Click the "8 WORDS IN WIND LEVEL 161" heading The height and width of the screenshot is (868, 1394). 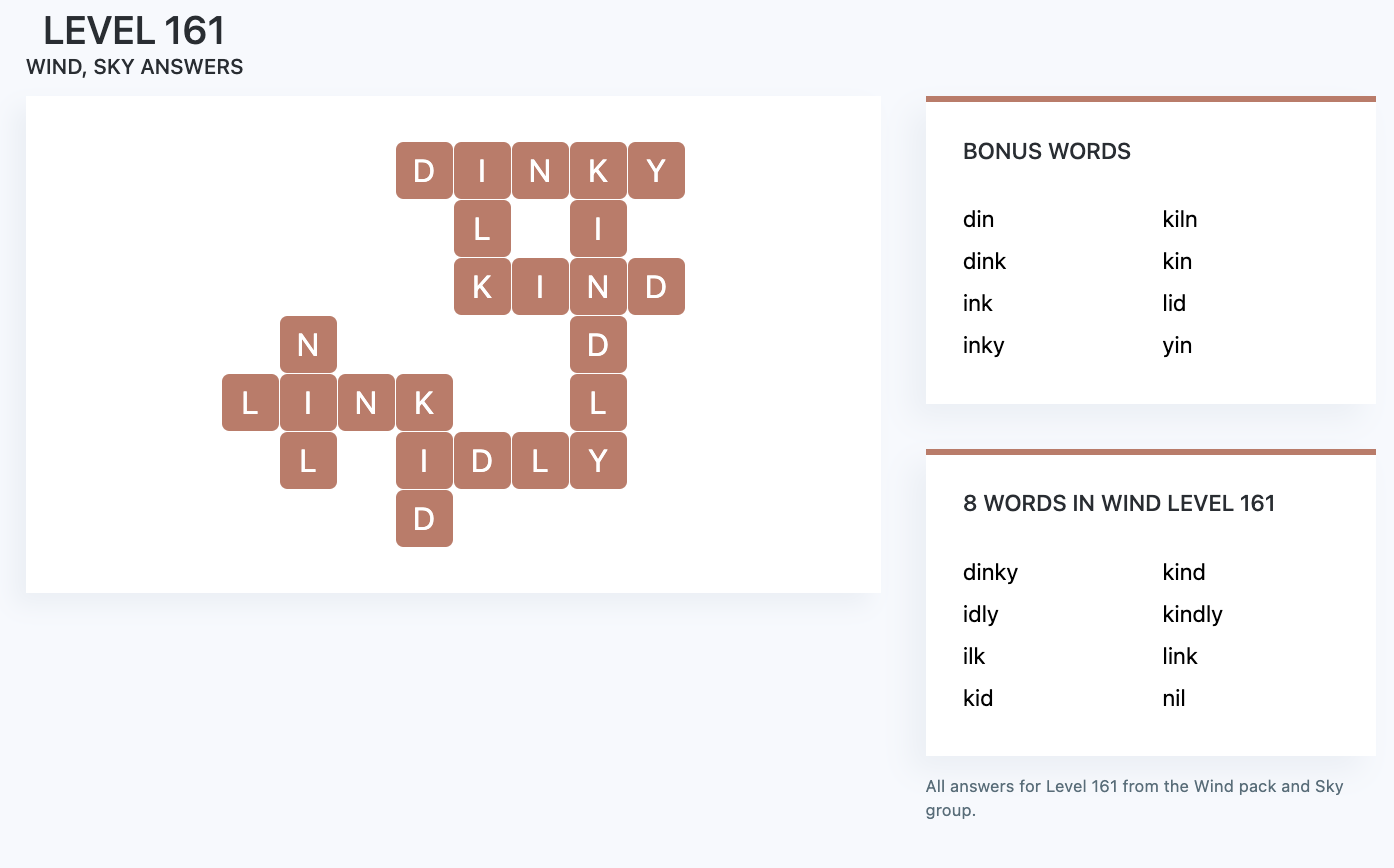click(x=1118, y=503)
